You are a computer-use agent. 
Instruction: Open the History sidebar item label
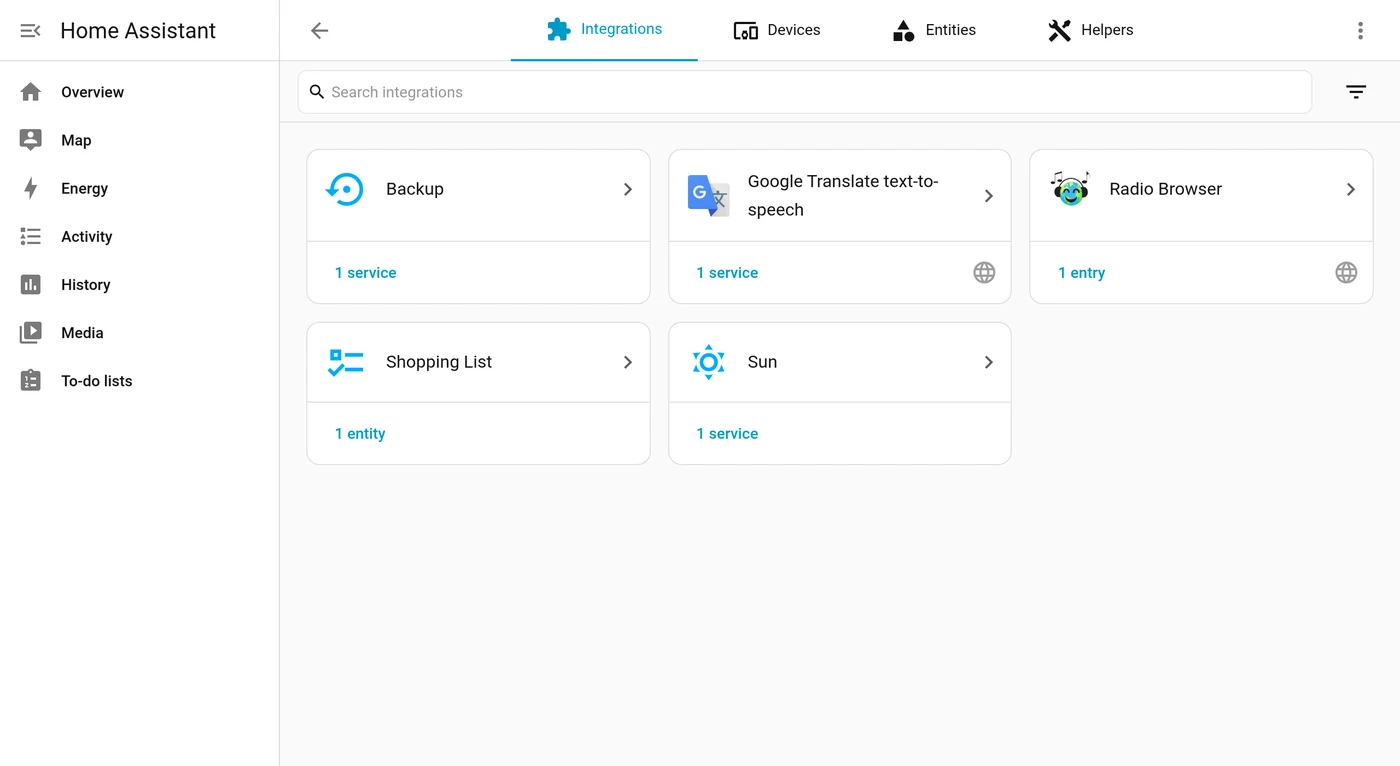pos(86,284)
